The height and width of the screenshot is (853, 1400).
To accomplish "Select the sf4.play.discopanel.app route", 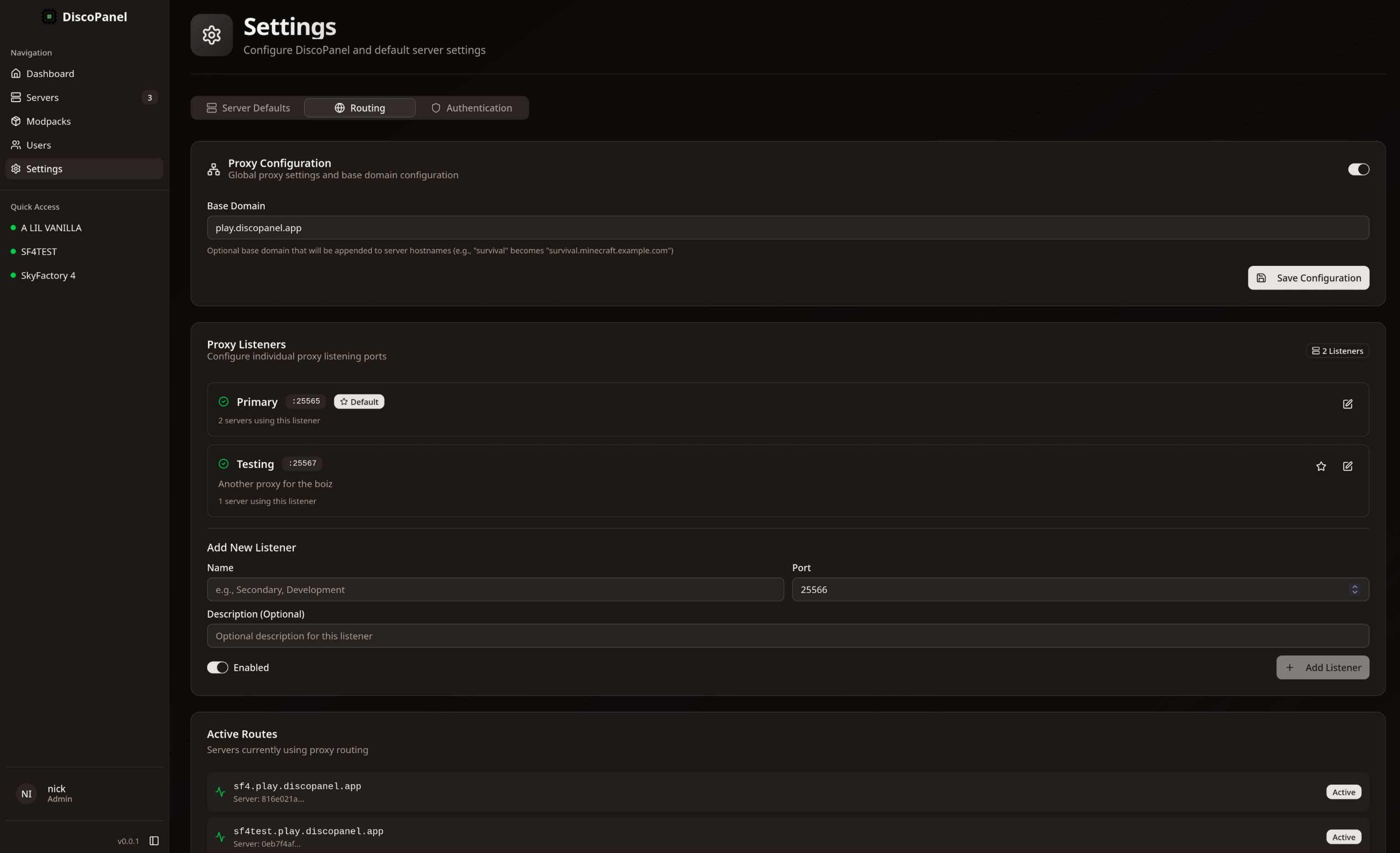I will (788, 791).
